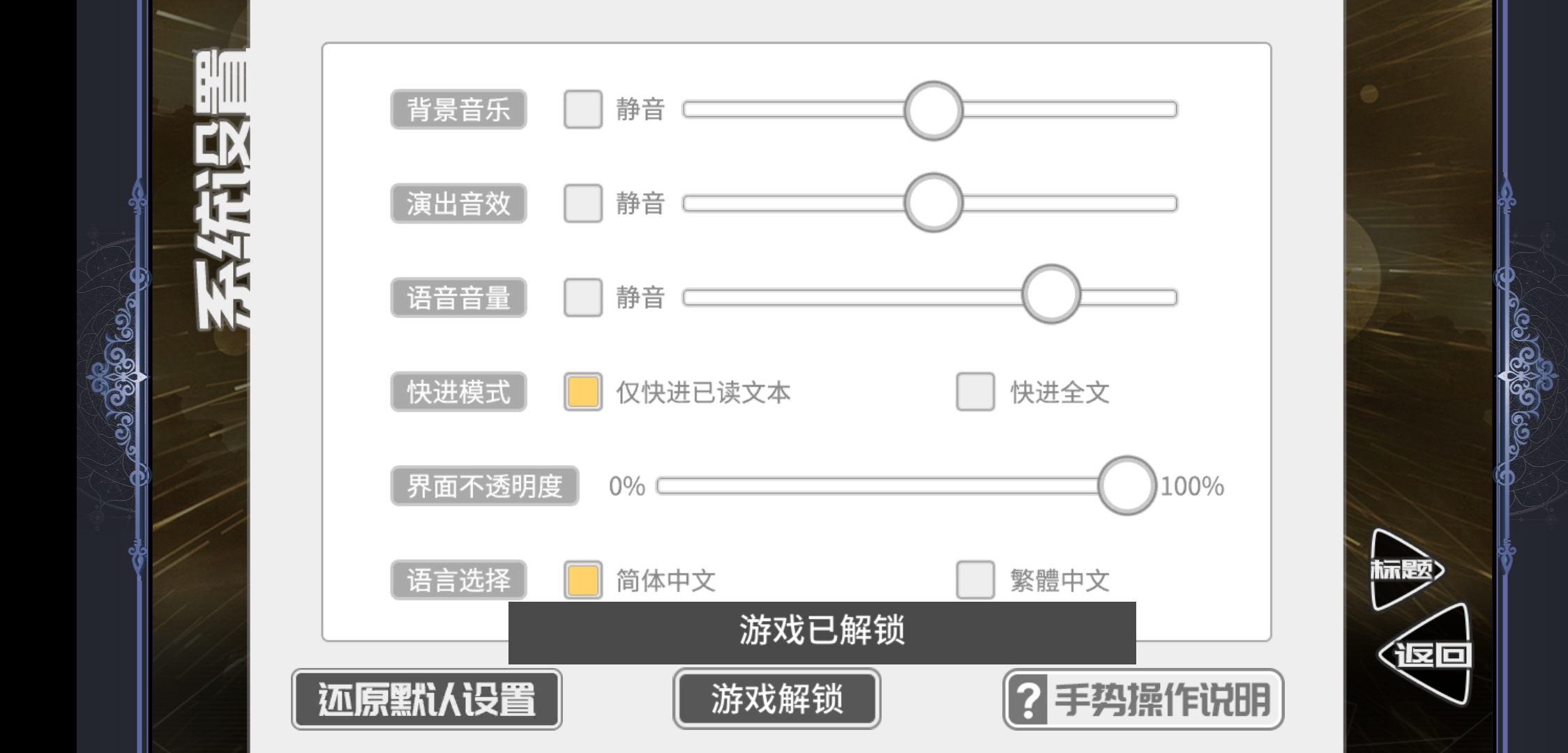Click the 演出音效 volume slider knob
The width and height of the screenshot is (1568, 753).
933,203
